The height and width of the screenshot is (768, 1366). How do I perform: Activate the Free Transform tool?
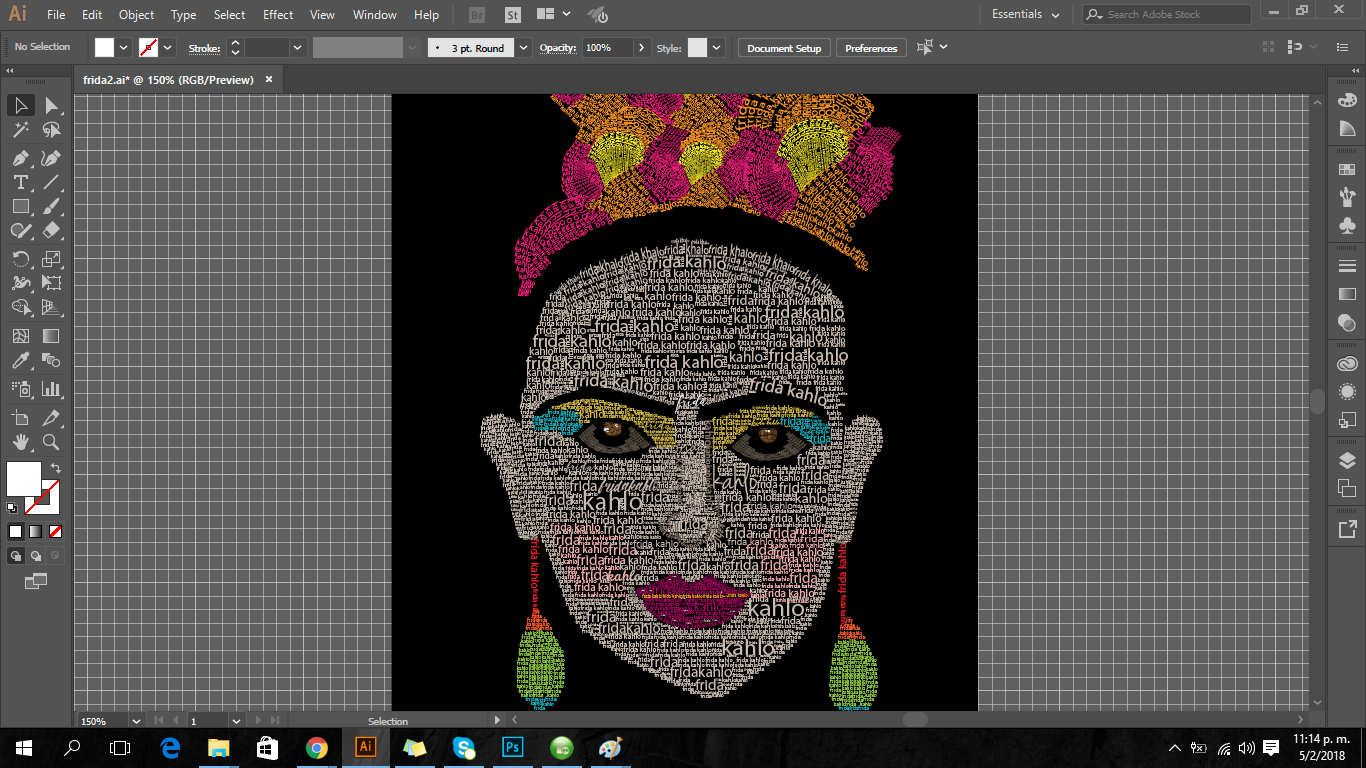pyautogui.click(x=51, y=283)
